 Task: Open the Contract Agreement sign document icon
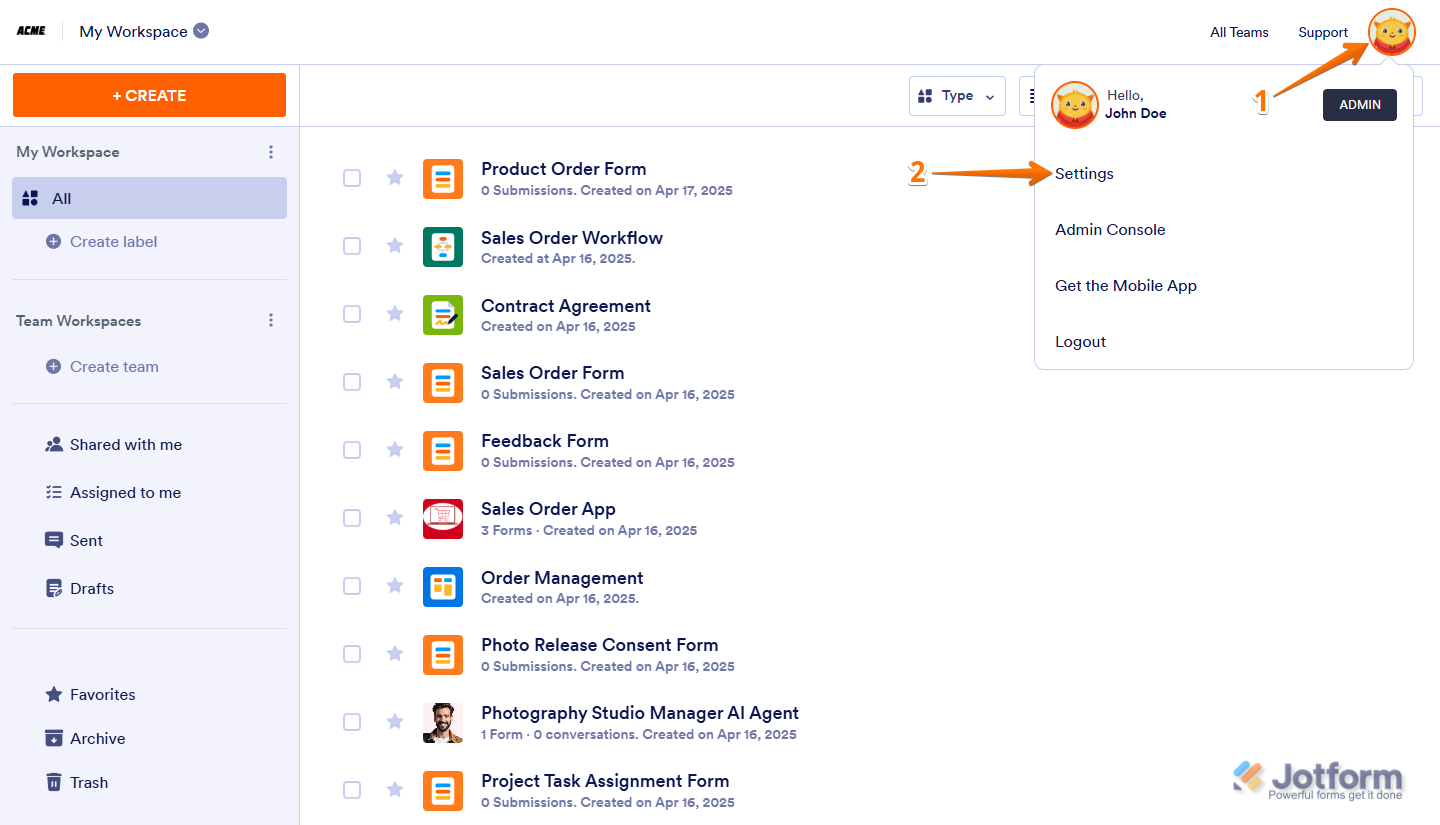[x=443, y=314]
